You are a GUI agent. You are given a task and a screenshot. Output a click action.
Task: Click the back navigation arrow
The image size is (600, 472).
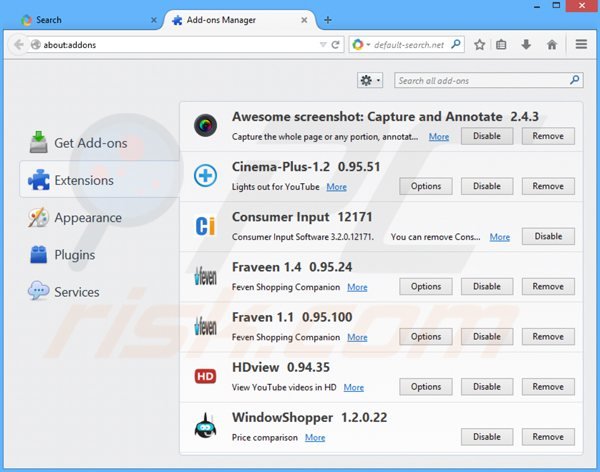[18, 45]
